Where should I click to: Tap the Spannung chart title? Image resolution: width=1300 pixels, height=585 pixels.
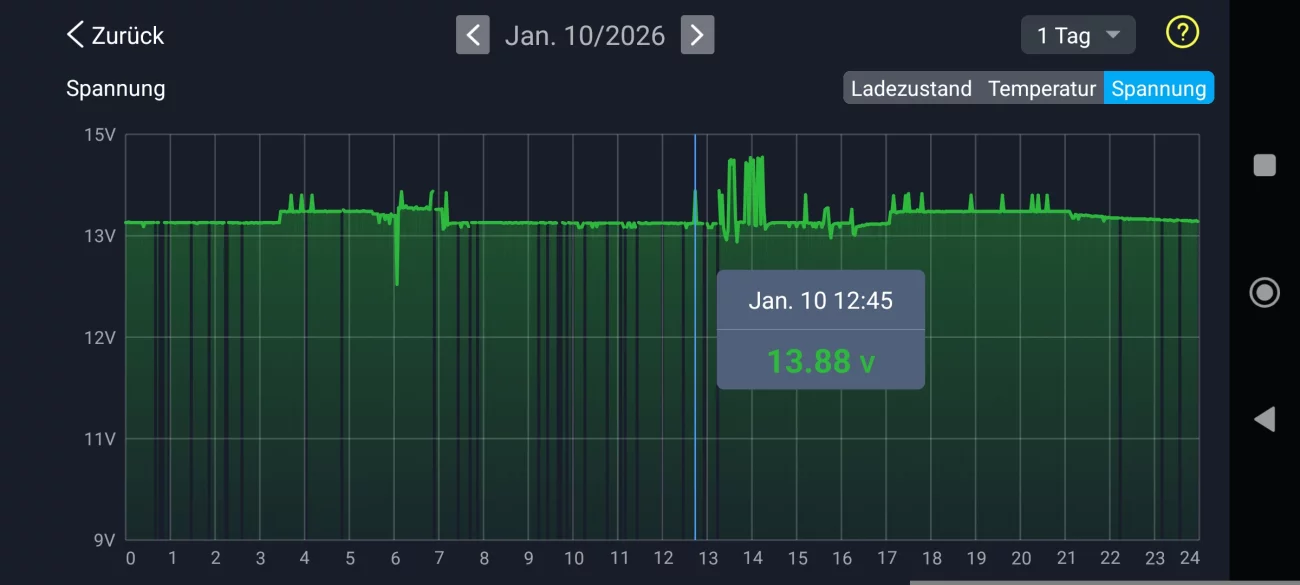pyautogui.click(x=115, y=88)
